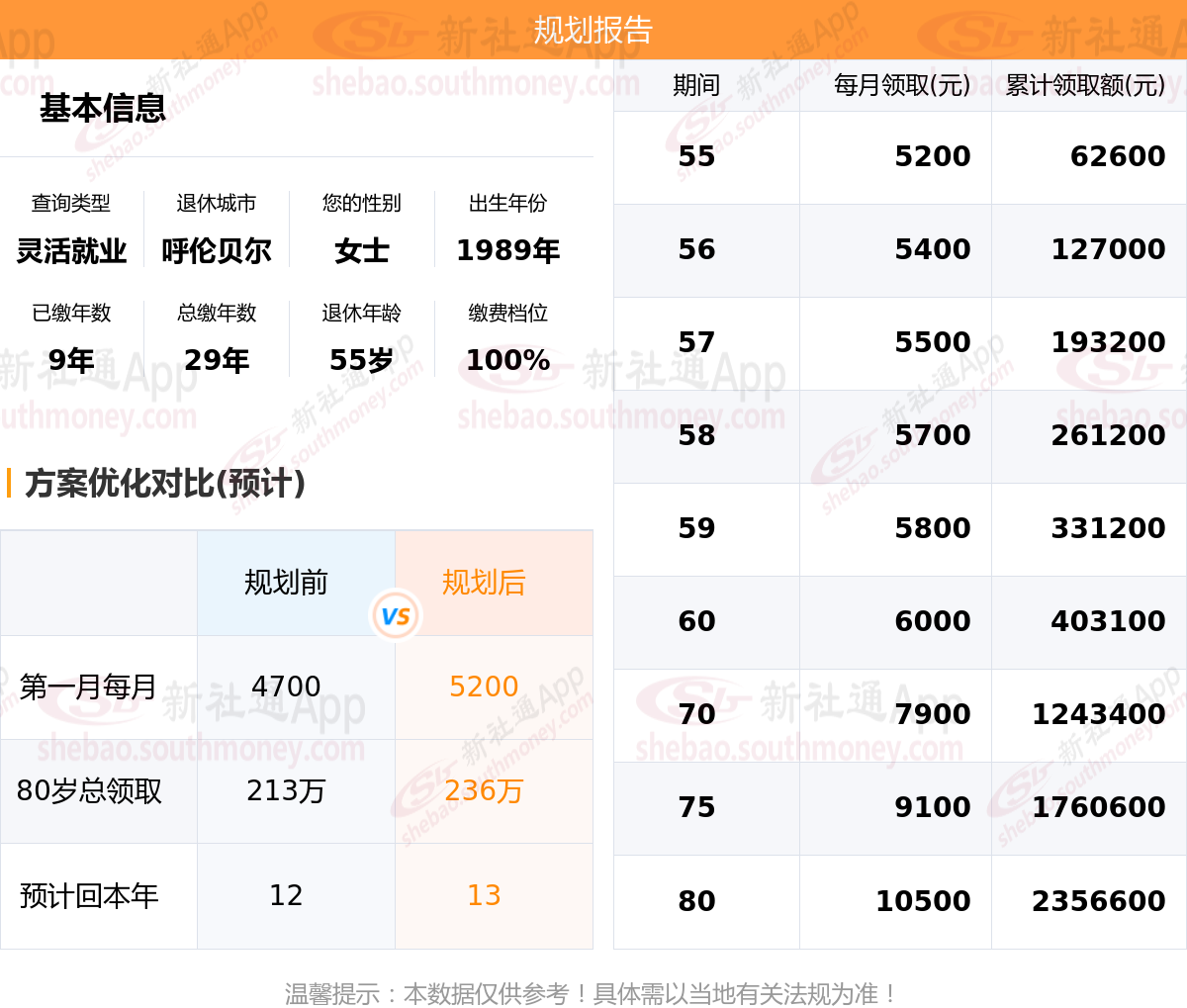Click the 期间 column header
Screen dimensions: 1187x1008
coord(696,85)
